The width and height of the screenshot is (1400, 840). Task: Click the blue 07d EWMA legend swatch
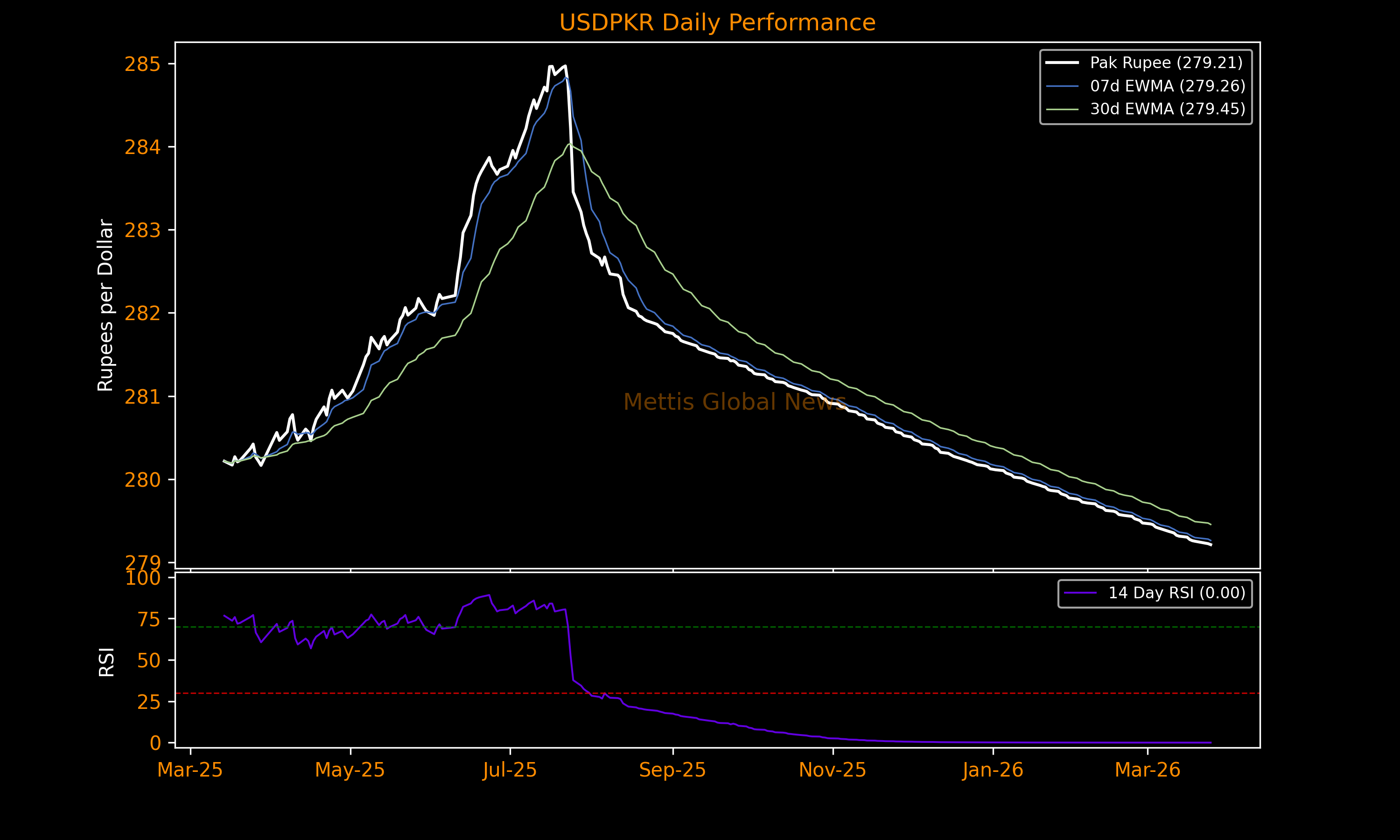[x=1062, y=86]
